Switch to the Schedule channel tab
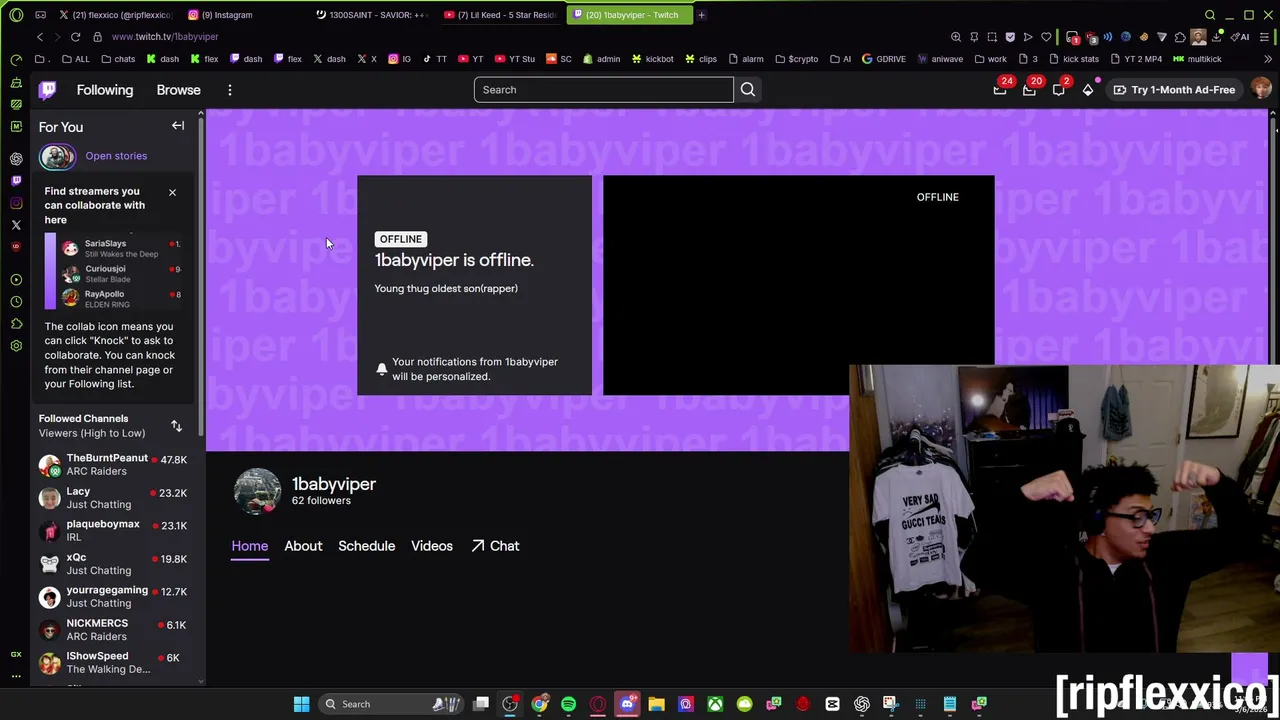Image resolution: width=1280 pixels, height=720 pixels. [x=366, y=546]
